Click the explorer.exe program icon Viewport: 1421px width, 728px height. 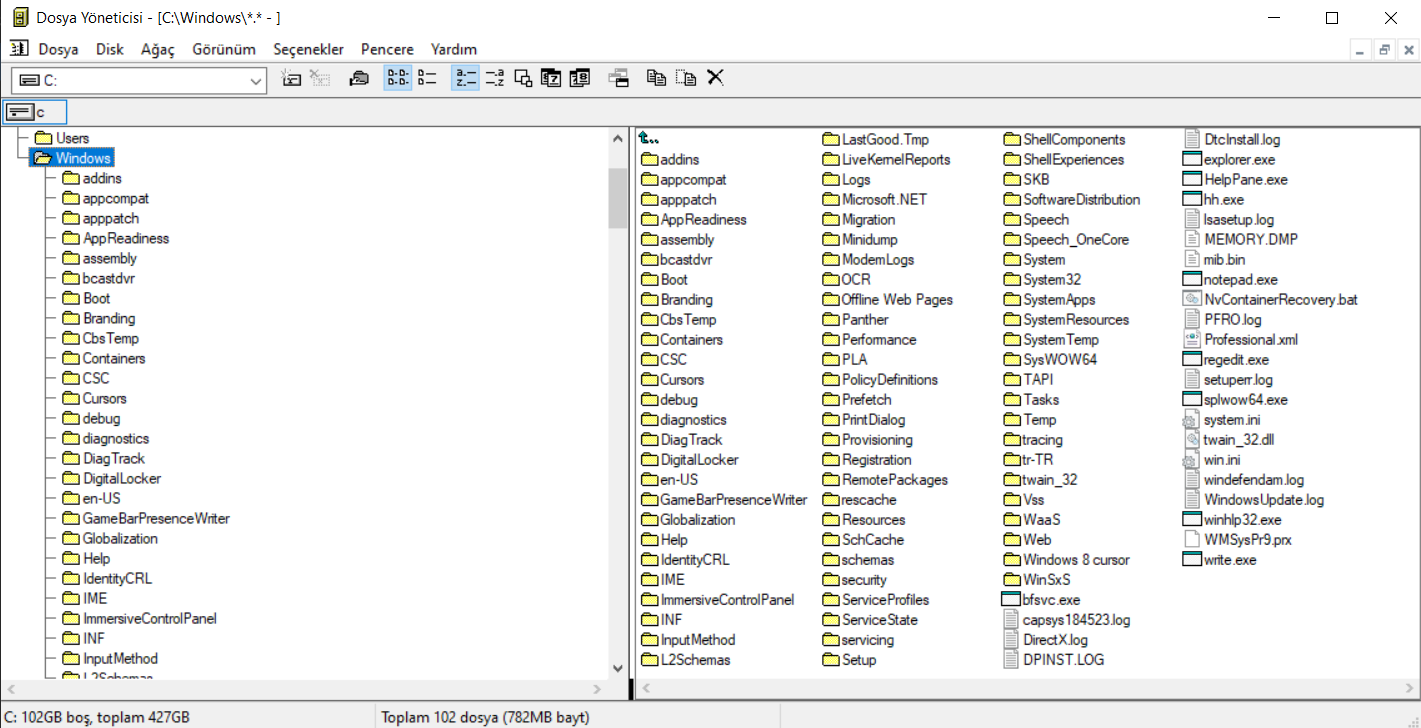coord(1191,159)
